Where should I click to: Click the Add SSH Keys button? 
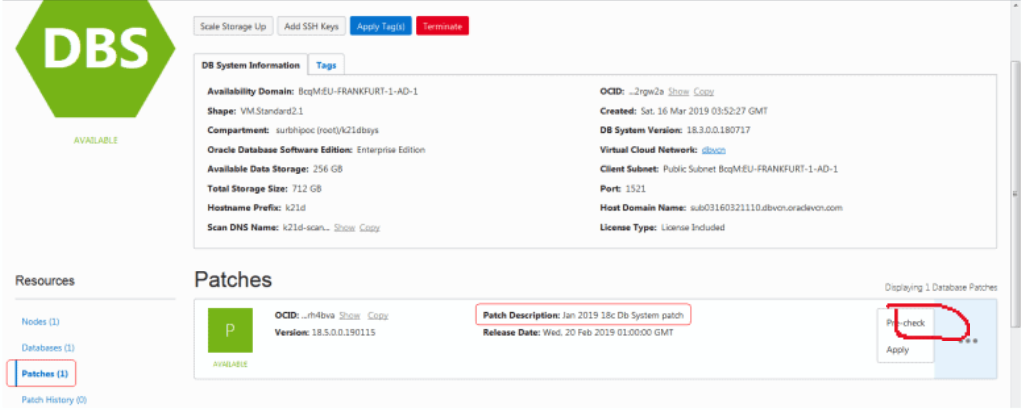coord(311,26)
